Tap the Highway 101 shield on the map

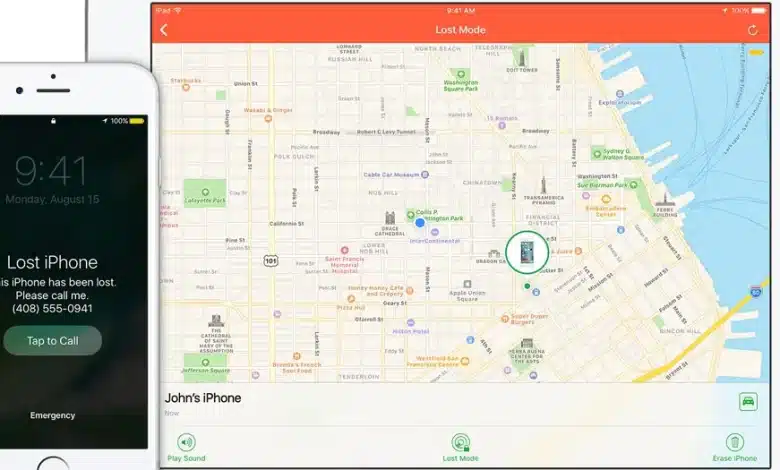[271, 261]
